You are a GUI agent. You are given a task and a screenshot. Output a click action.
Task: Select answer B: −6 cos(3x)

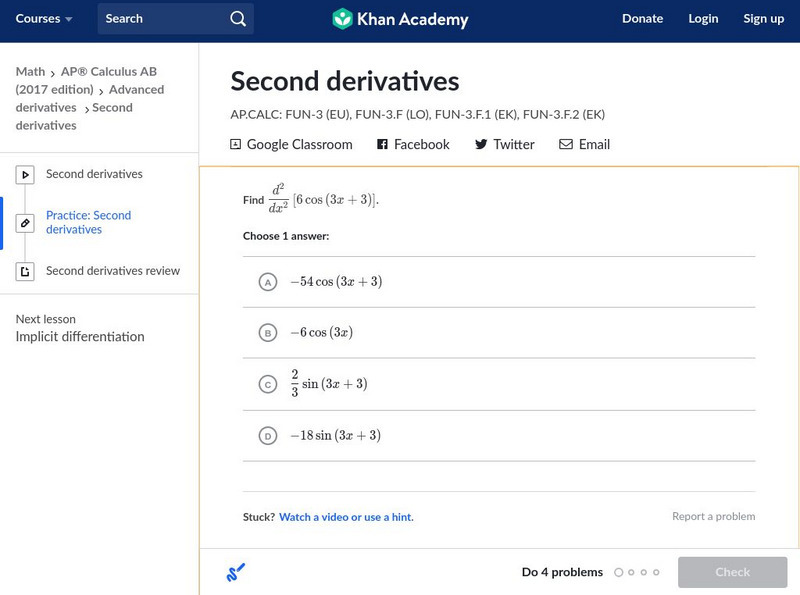point(499,333)
